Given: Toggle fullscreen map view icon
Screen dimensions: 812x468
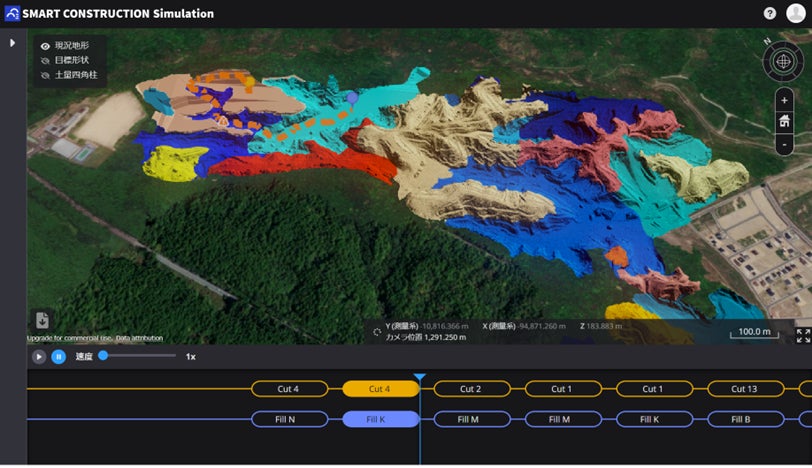Looking at the screenshot, I should 803,335.
